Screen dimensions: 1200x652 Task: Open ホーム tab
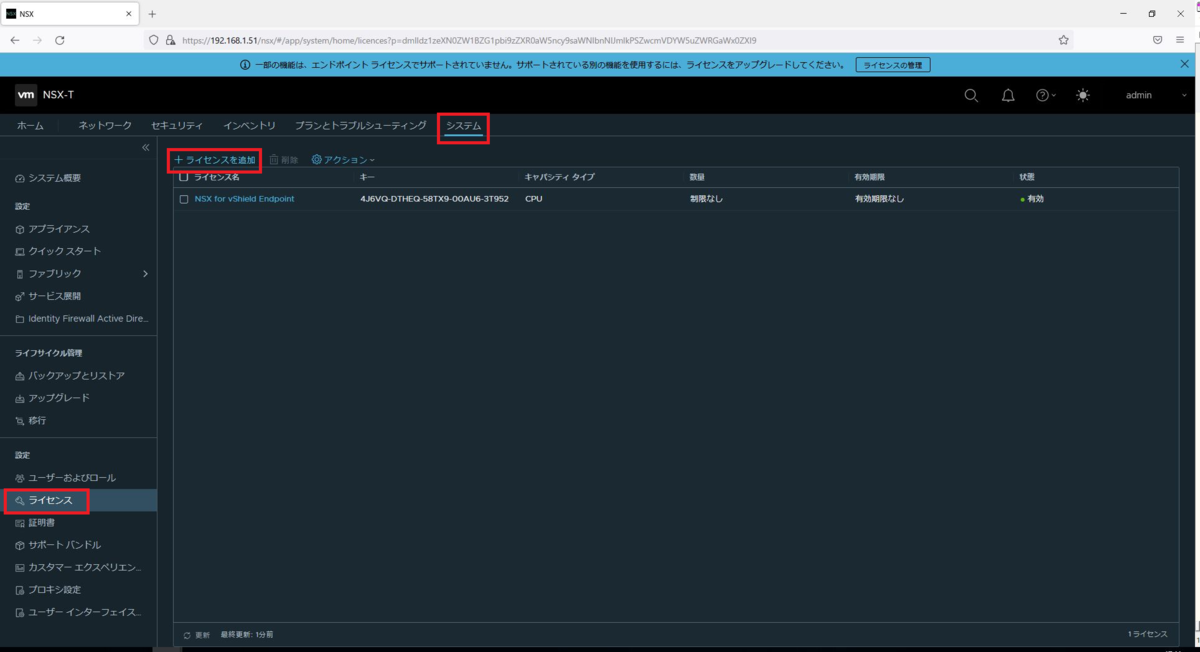click(x=30, y=125)
